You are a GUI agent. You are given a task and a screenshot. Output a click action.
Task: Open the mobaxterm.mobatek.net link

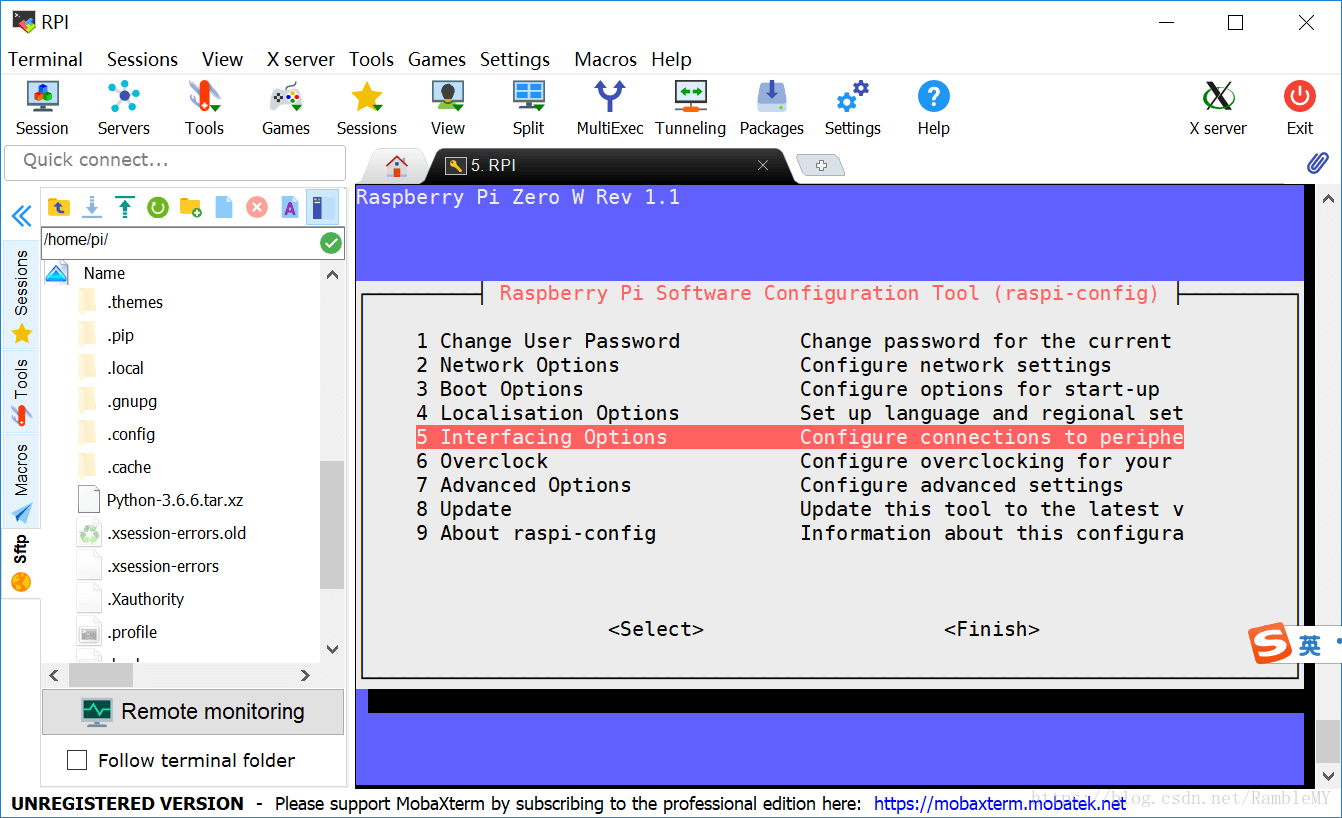point(1000,803)
